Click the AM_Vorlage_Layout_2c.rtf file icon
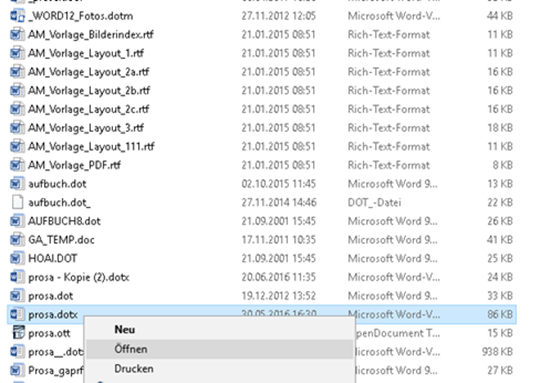The image size is (551, 383). [x=18, y=109]
